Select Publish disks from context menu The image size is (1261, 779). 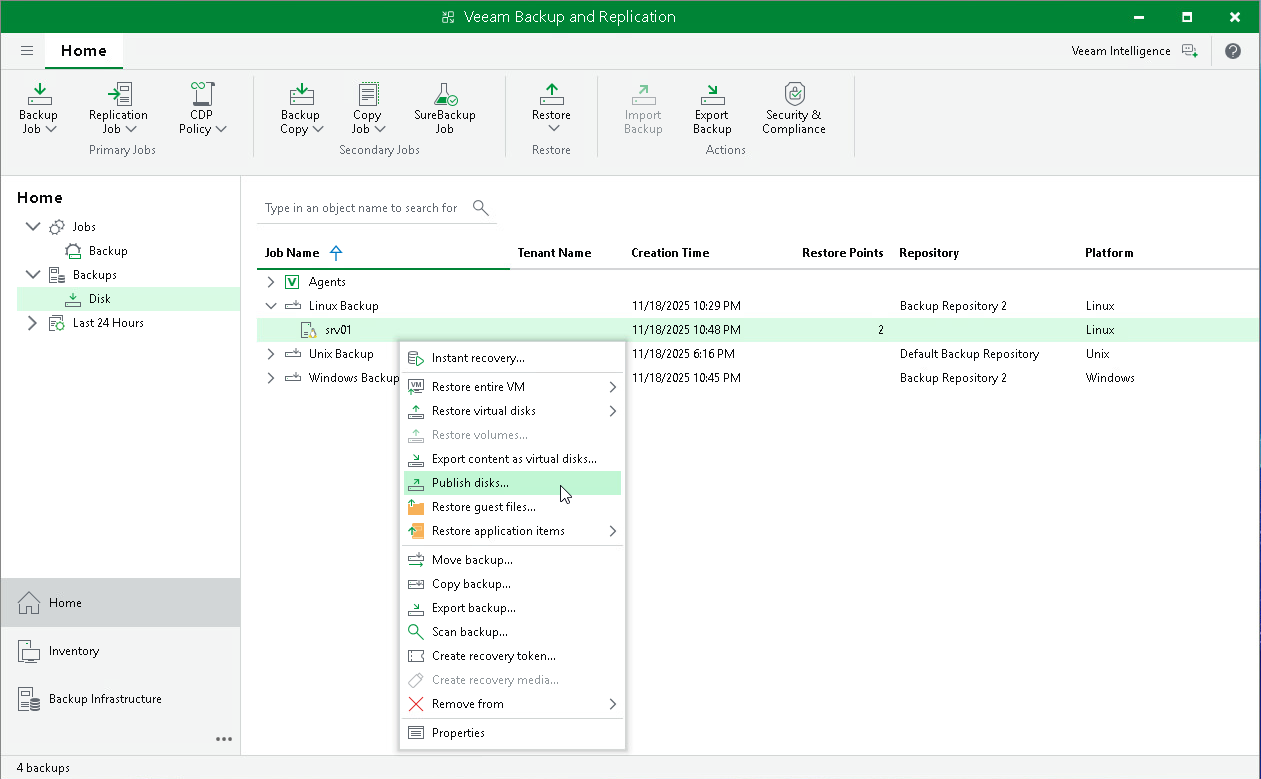[x=470, y=482]
